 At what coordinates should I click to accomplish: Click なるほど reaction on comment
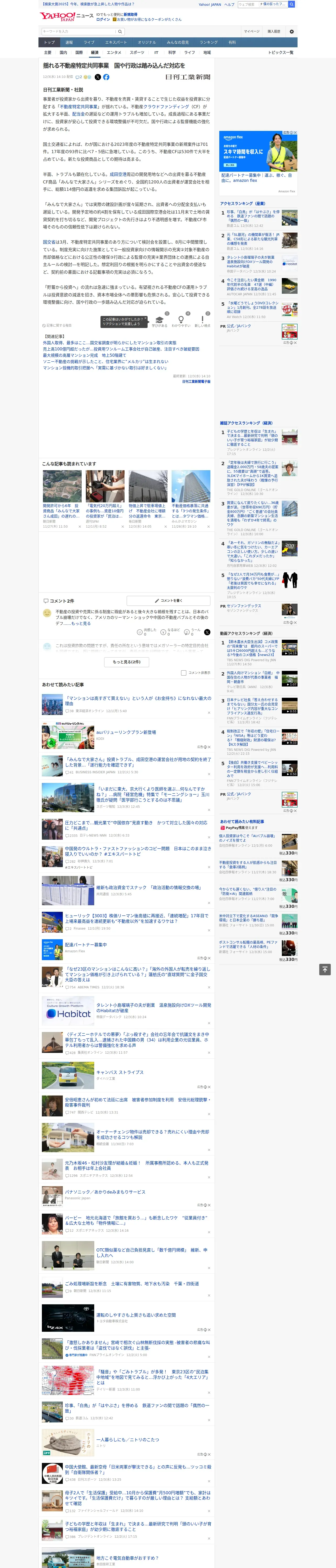[x=170, y=632]
